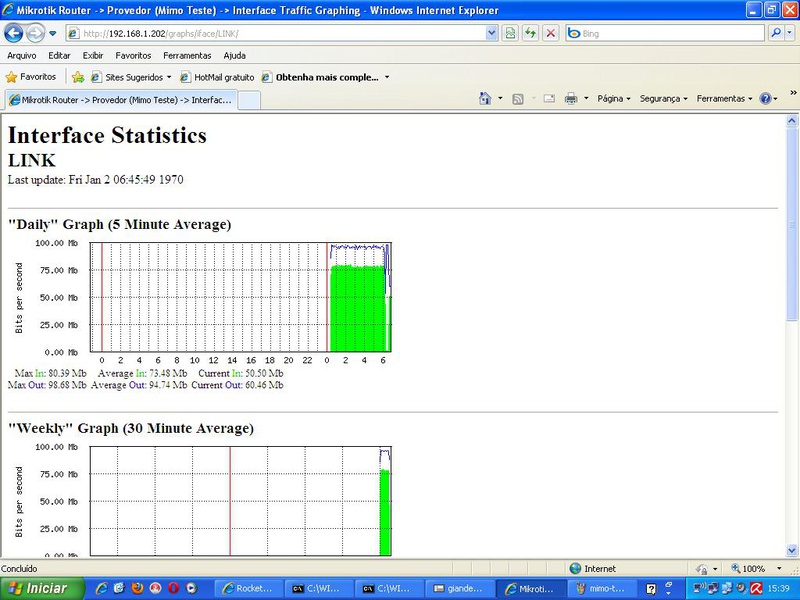Click the vertical scrollbar thumb
The width and height of the screenshot is (800, 600).
tap(792, 224)
